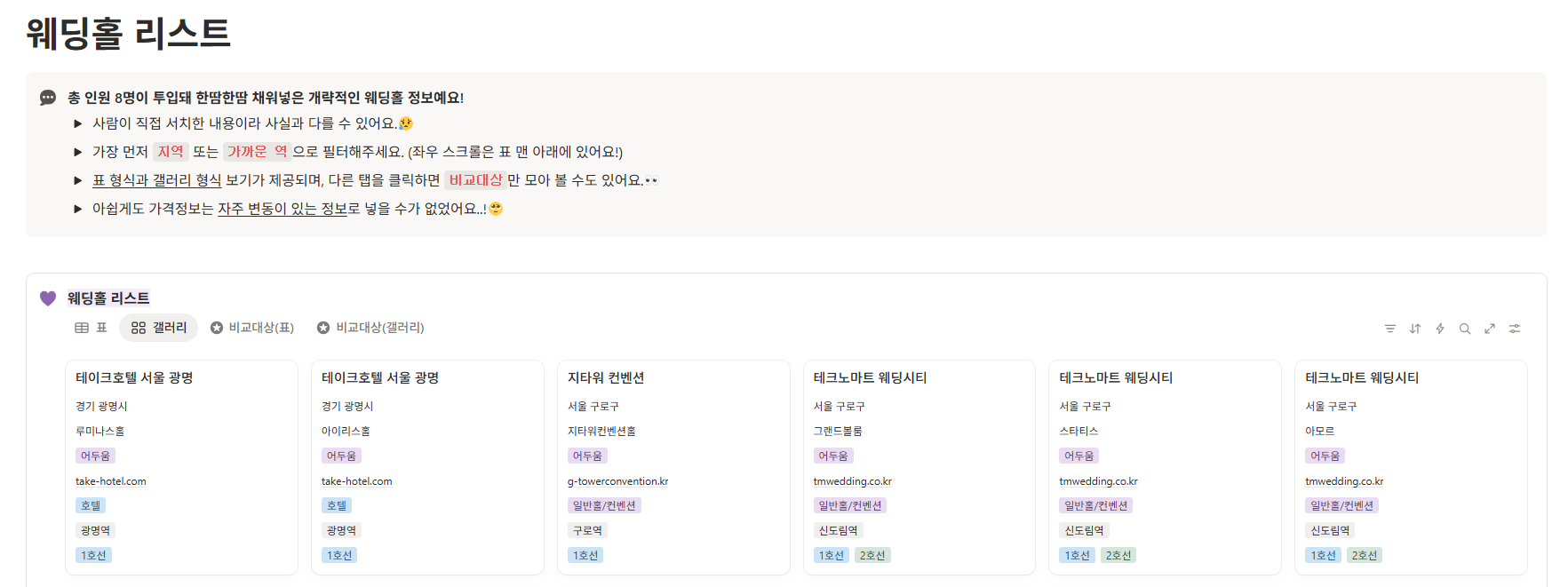Click the 아모르 hall name

point(1320,431)
